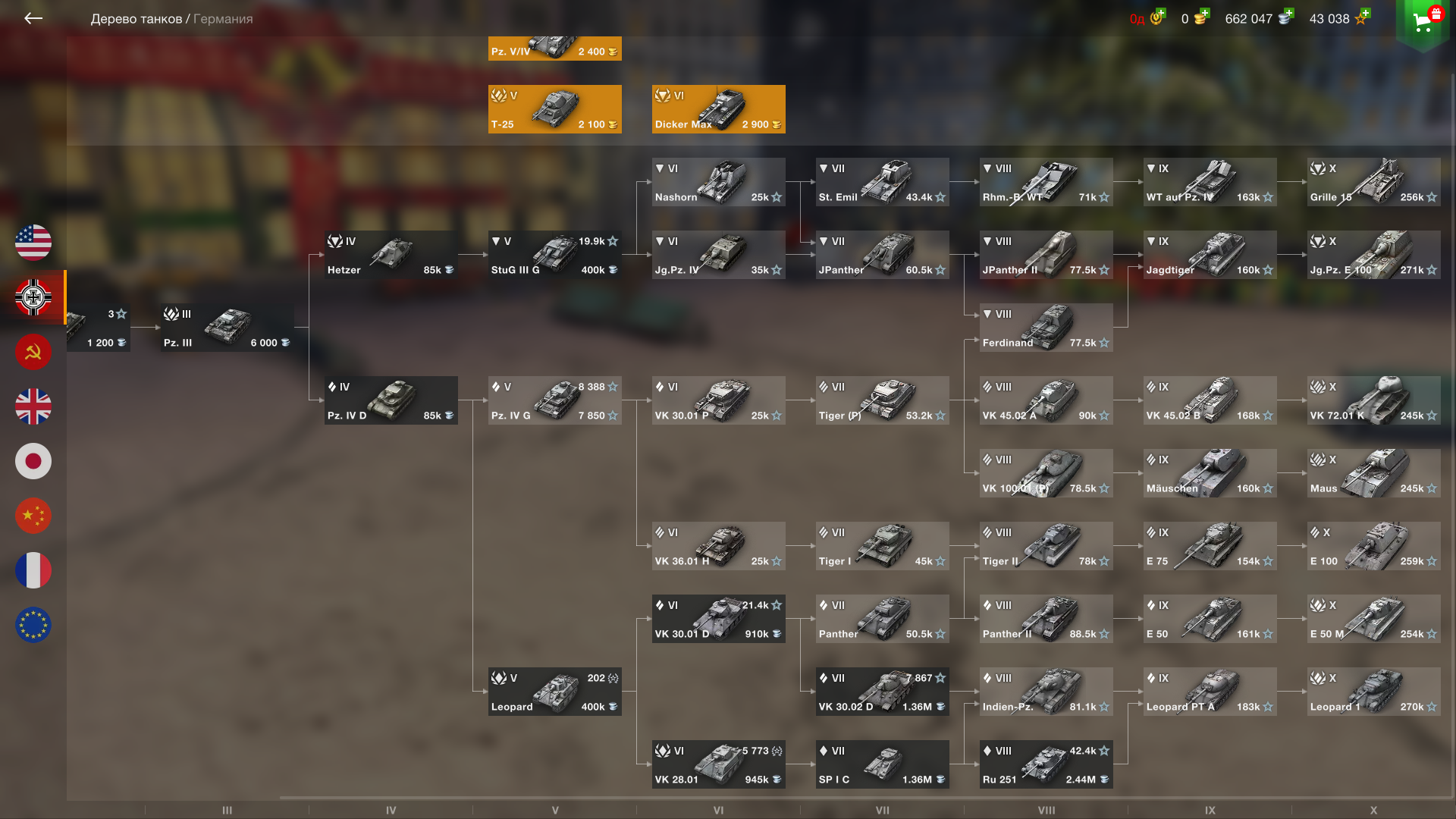The height and width of the screenshot is (819, 1456).
Task: Open the premium T-25 tank card
Action: [555, 109]
